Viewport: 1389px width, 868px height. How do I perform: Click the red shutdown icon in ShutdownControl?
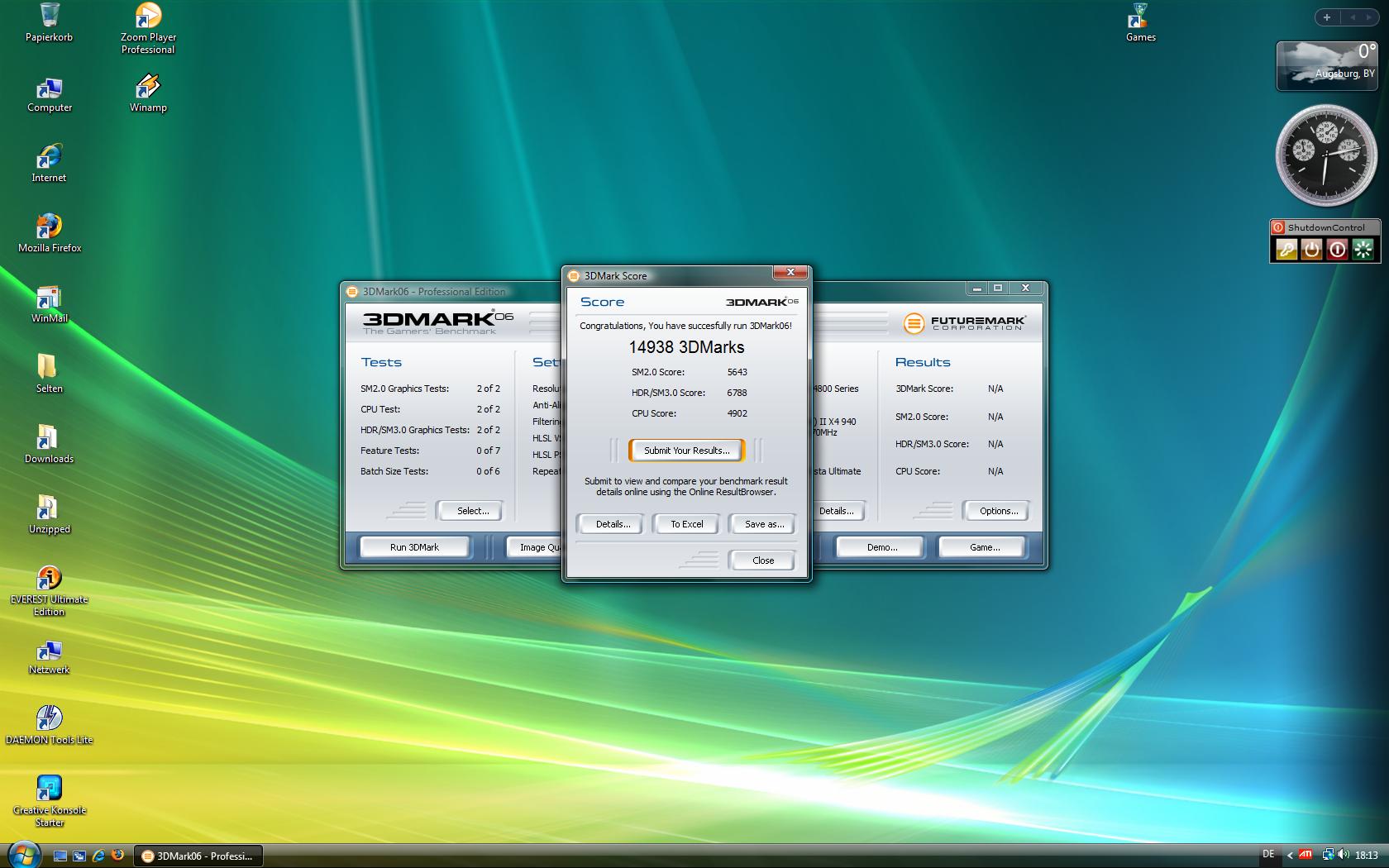point(1337,249)
